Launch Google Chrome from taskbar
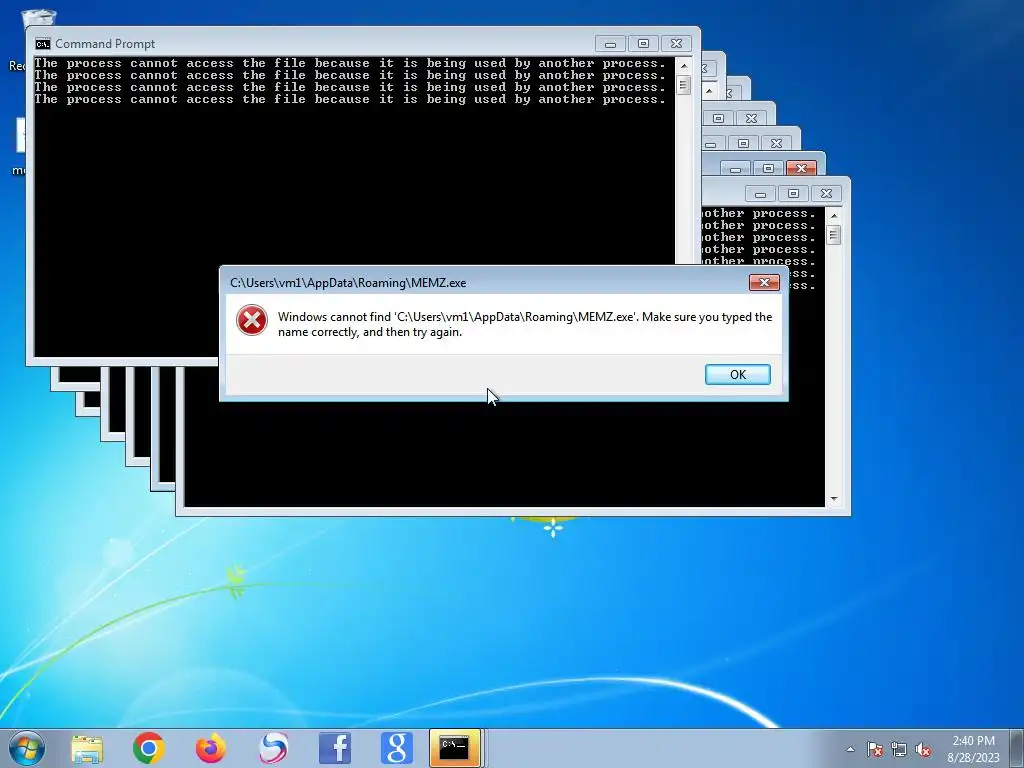 pyautogui.click(x=149, y=748)
